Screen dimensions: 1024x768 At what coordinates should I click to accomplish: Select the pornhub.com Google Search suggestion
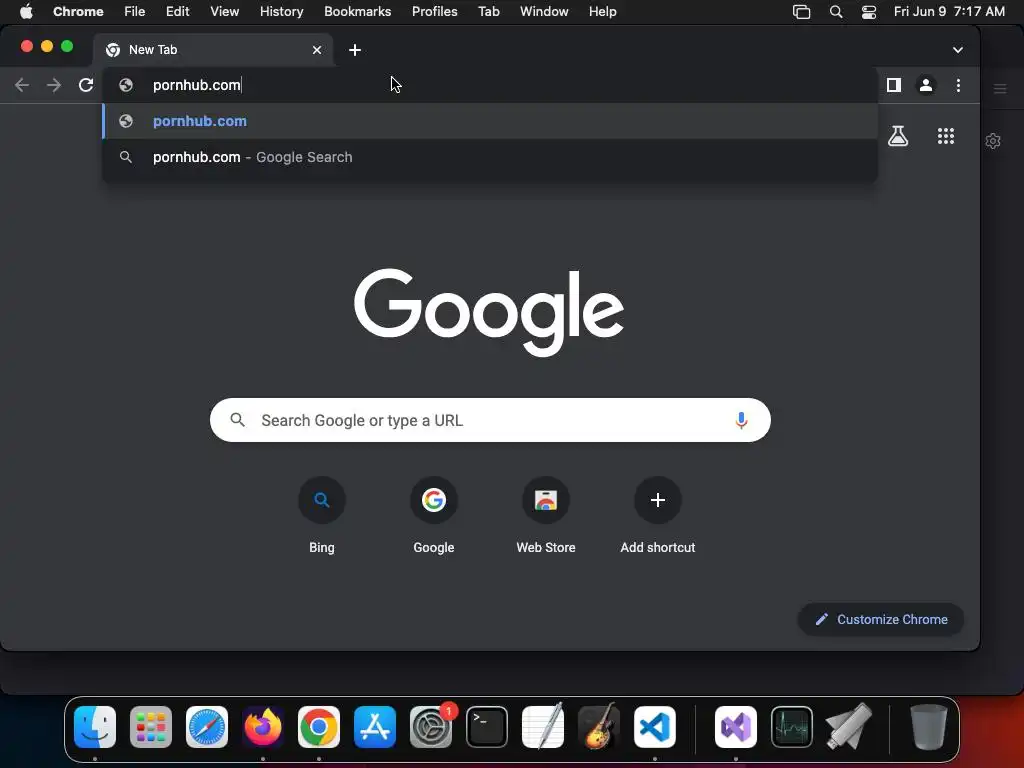pos(490,157)
